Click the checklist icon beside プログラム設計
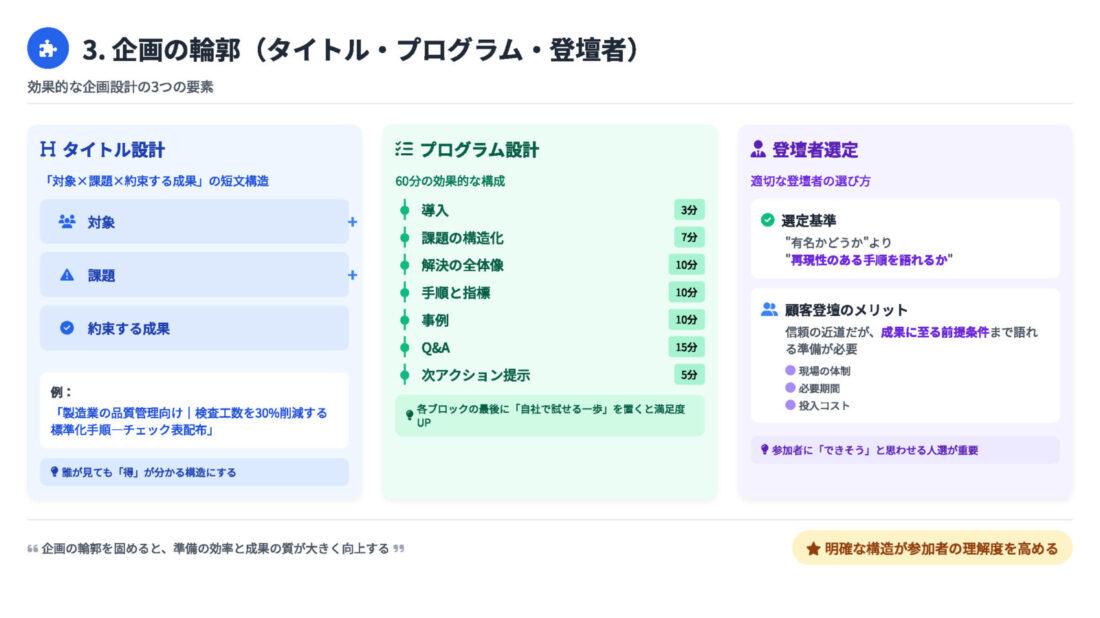1100x618 pixels. coord(403,150)
